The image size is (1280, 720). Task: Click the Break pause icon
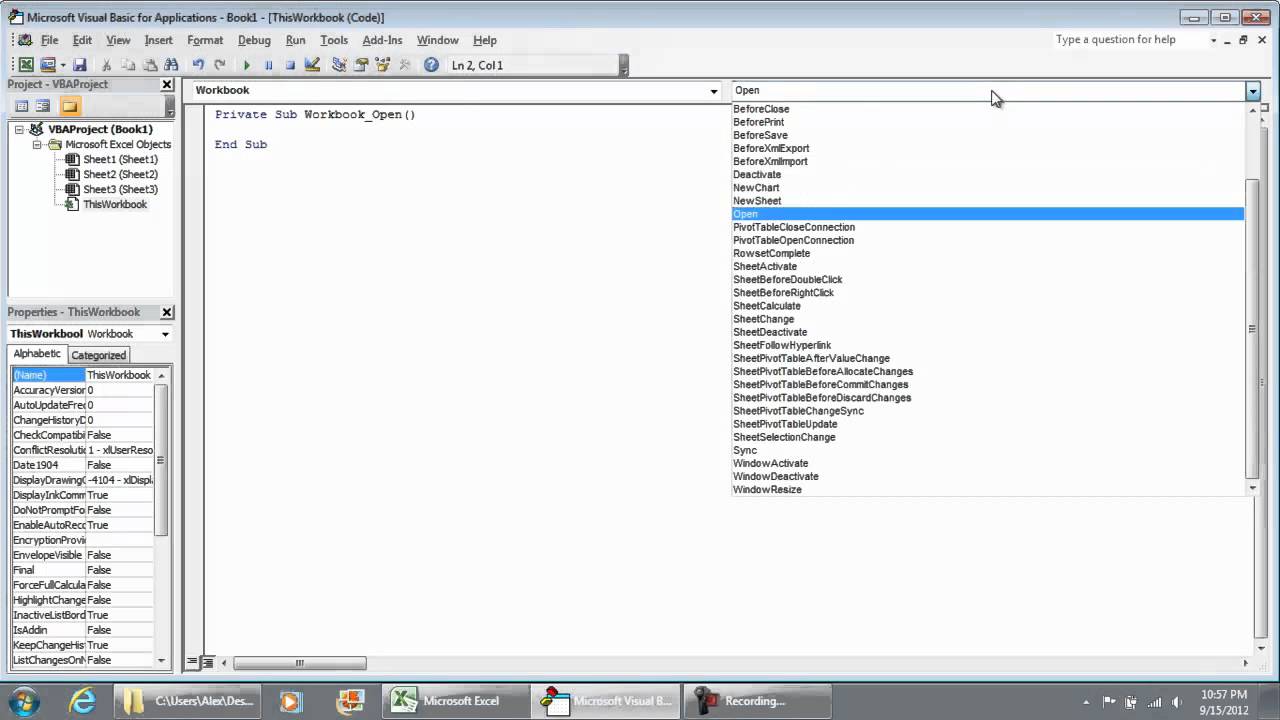point(268,65)
